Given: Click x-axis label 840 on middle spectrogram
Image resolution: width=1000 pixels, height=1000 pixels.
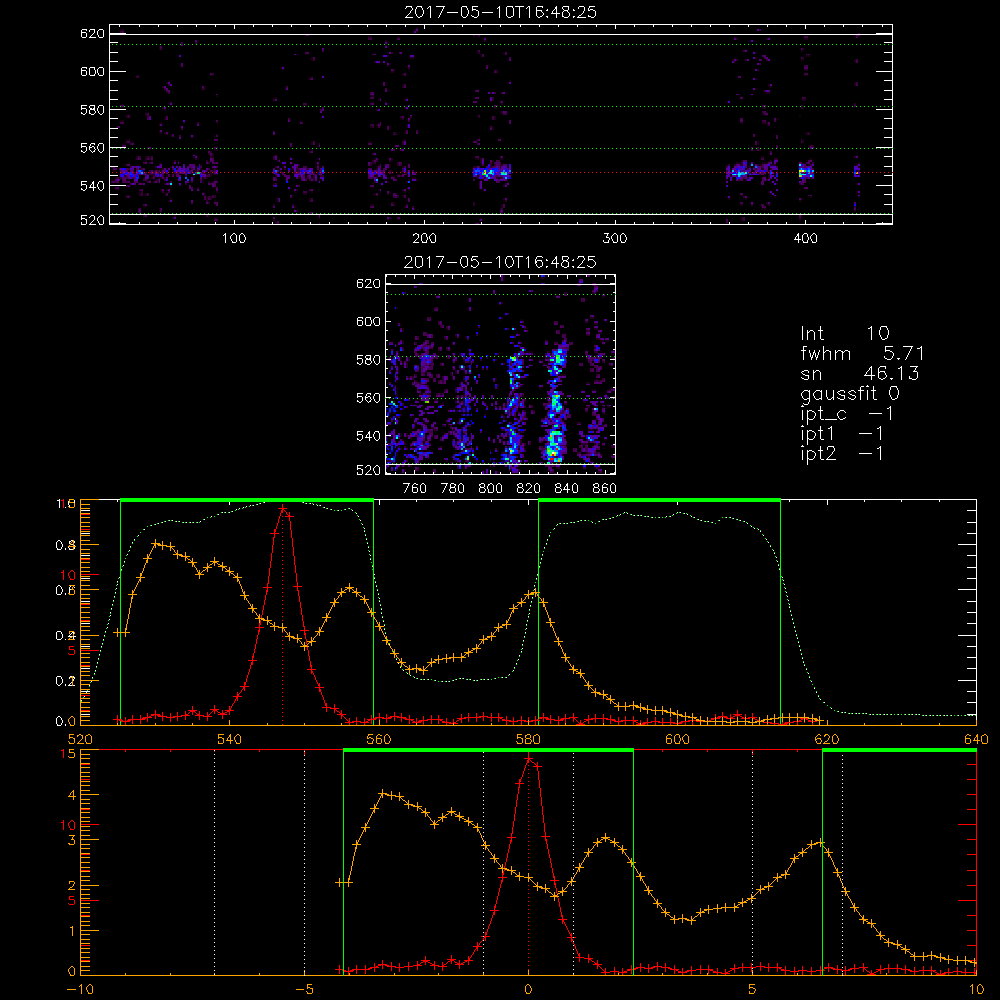Looking at the screenshot, I should [x=566, y=489].
